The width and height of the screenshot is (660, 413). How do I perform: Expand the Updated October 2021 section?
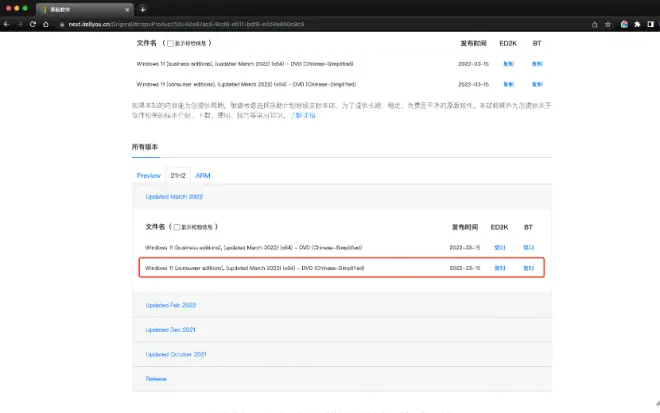[176, 354]
